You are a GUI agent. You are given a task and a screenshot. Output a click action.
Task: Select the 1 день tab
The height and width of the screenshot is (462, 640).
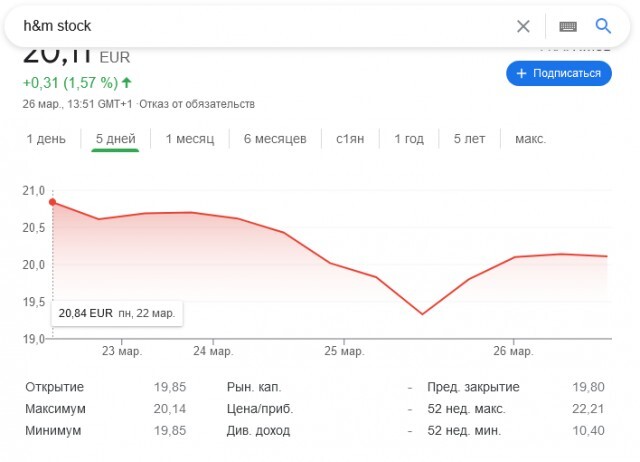tap(46, 139)
